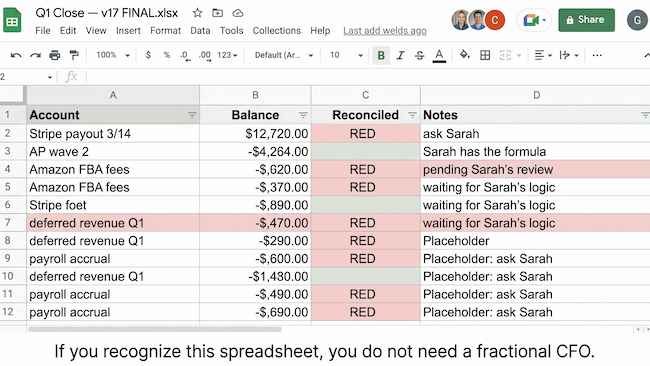Check the cloud save status icon

coord(238,13)
